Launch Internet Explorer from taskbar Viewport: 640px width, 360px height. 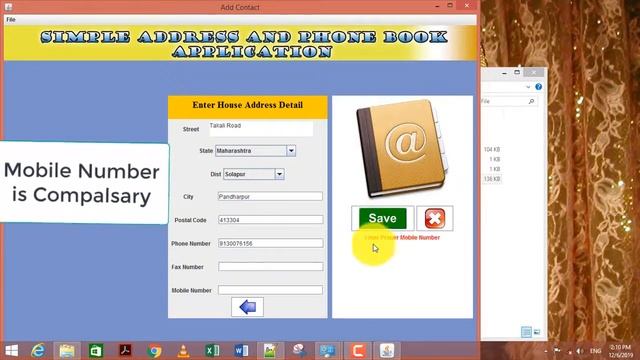[38, 351]
